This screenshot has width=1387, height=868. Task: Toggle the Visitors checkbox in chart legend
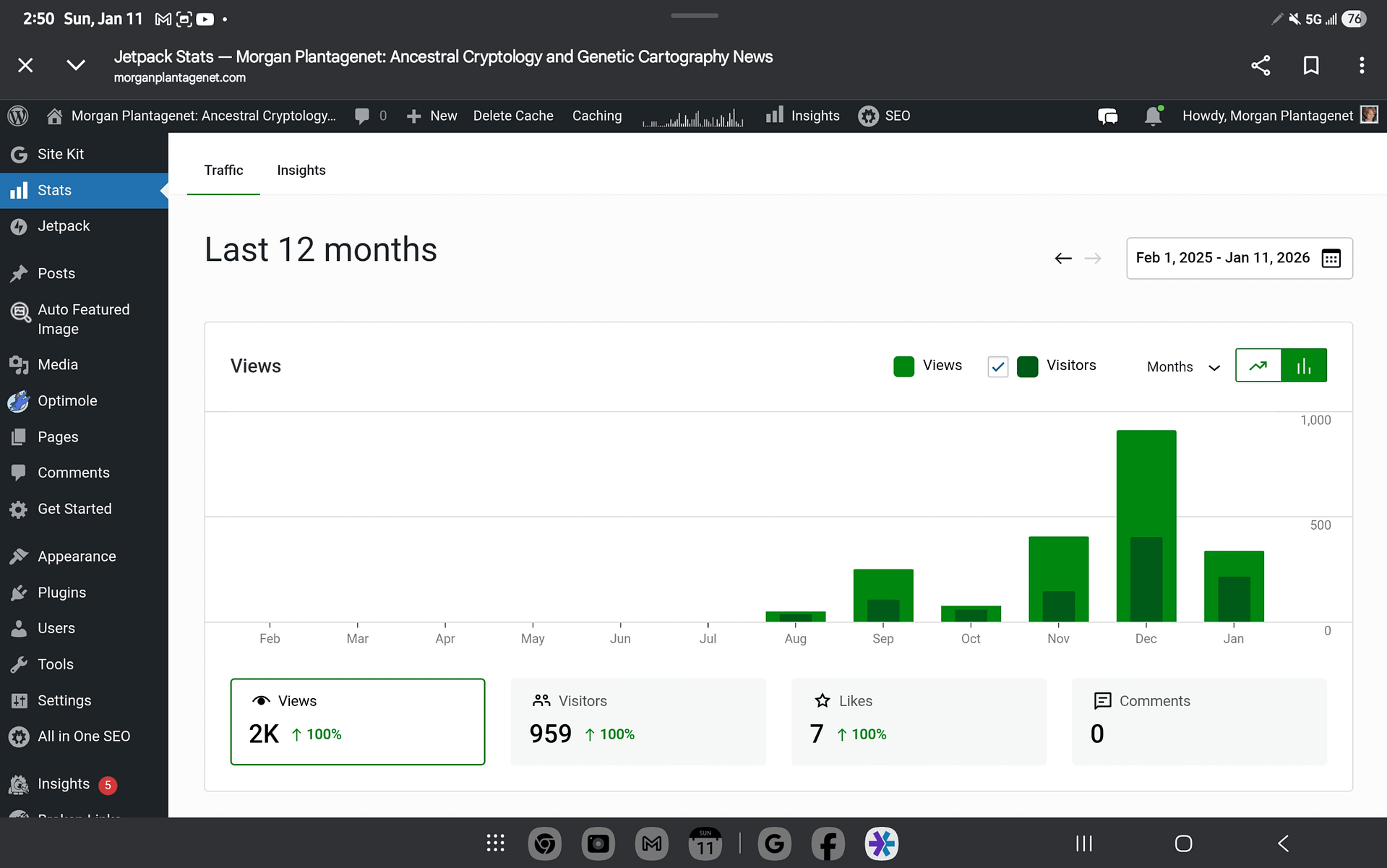997,366
